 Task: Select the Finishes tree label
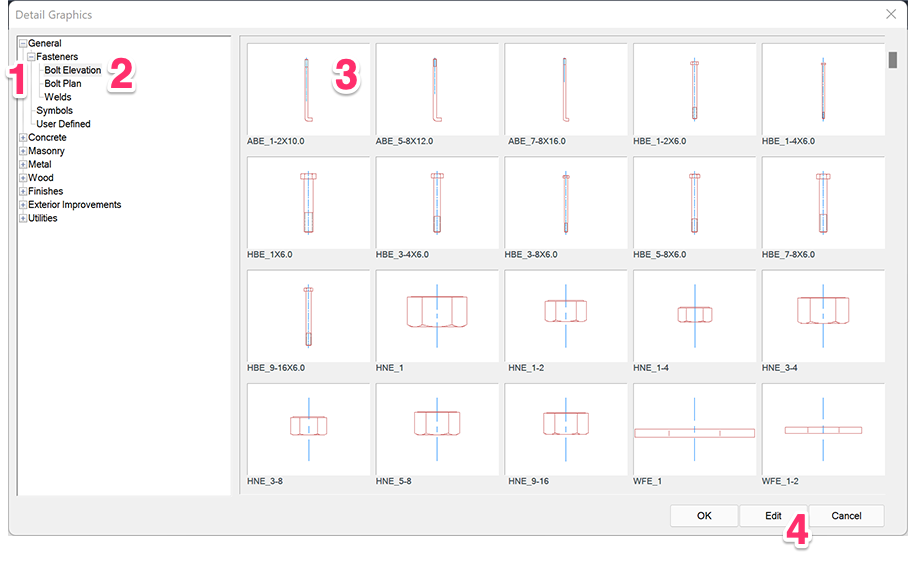[46, 191]
